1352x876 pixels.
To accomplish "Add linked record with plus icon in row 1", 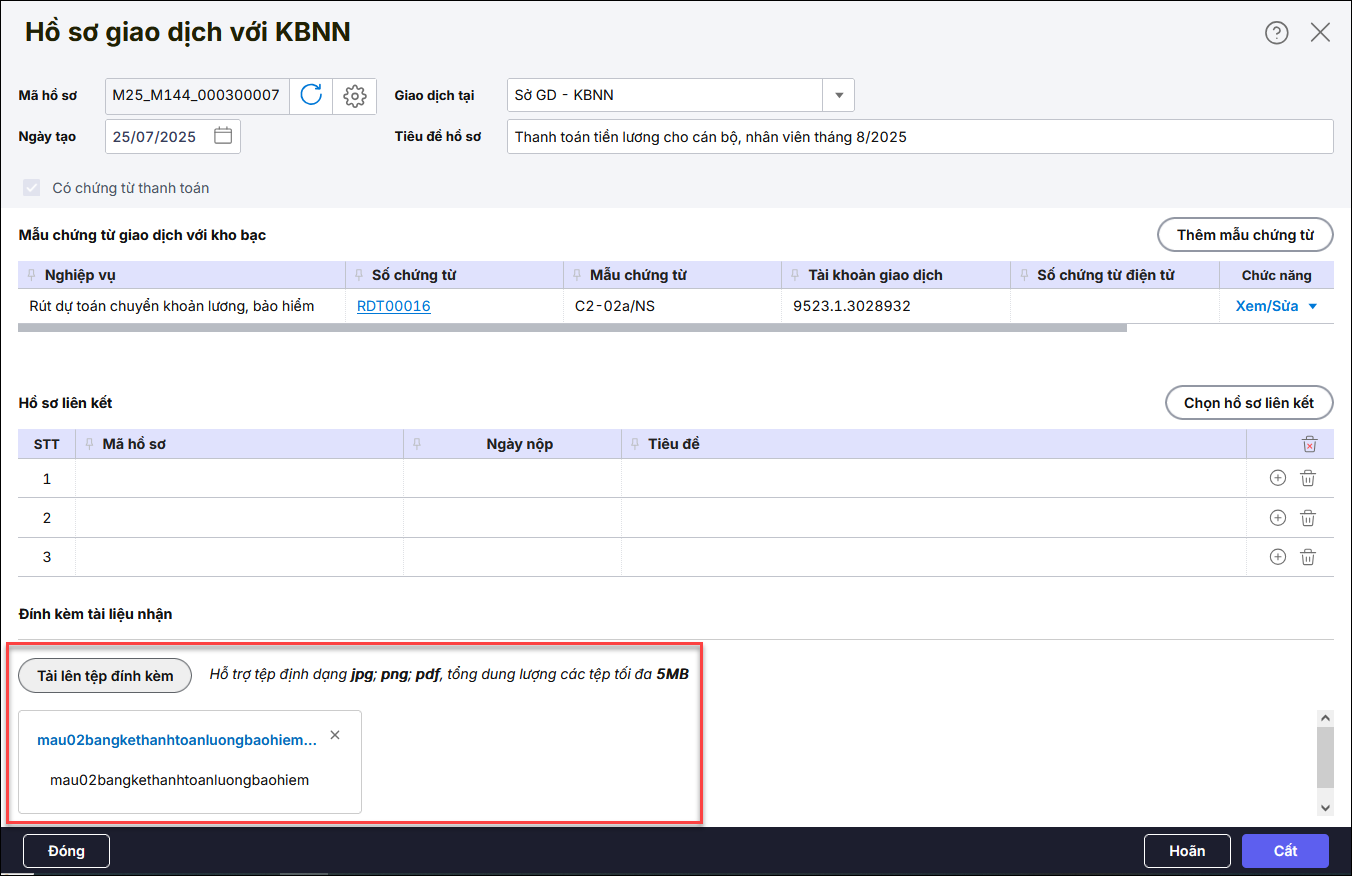I will (x=1277, y=478).
